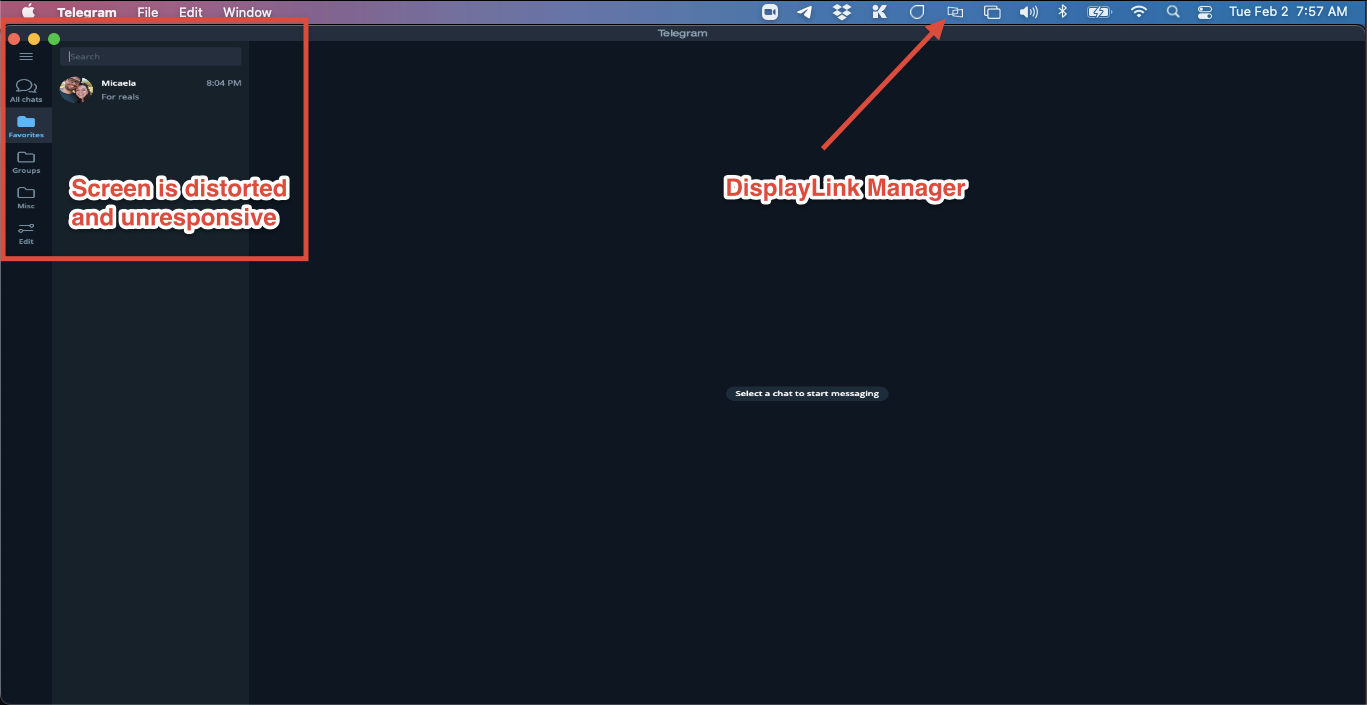This screenshot has width=1367, height=705.
Task: Open the chat with Micaela
Action: [x=150, y=89]
